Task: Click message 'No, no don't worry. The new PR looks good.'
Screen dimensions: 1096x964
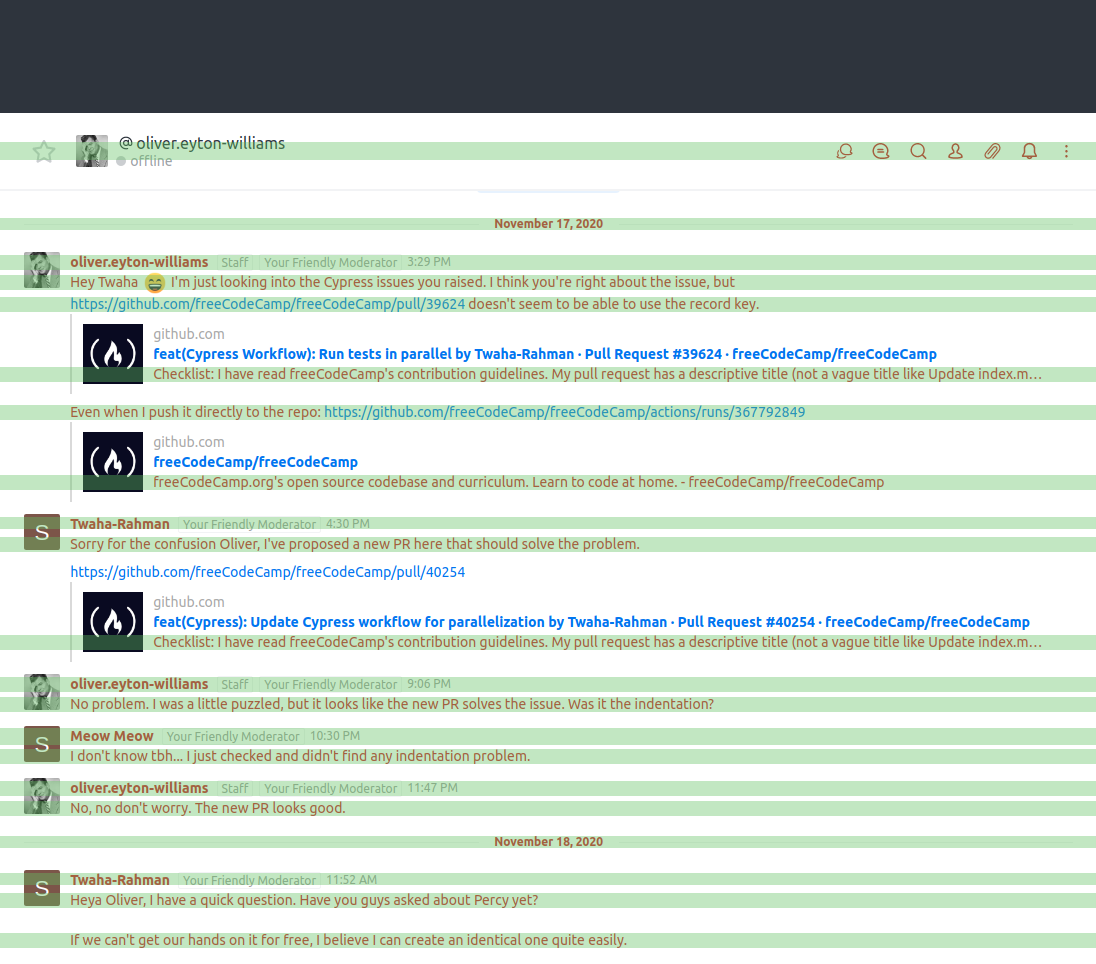Action: pyautogui.click(x=208, y=808)
